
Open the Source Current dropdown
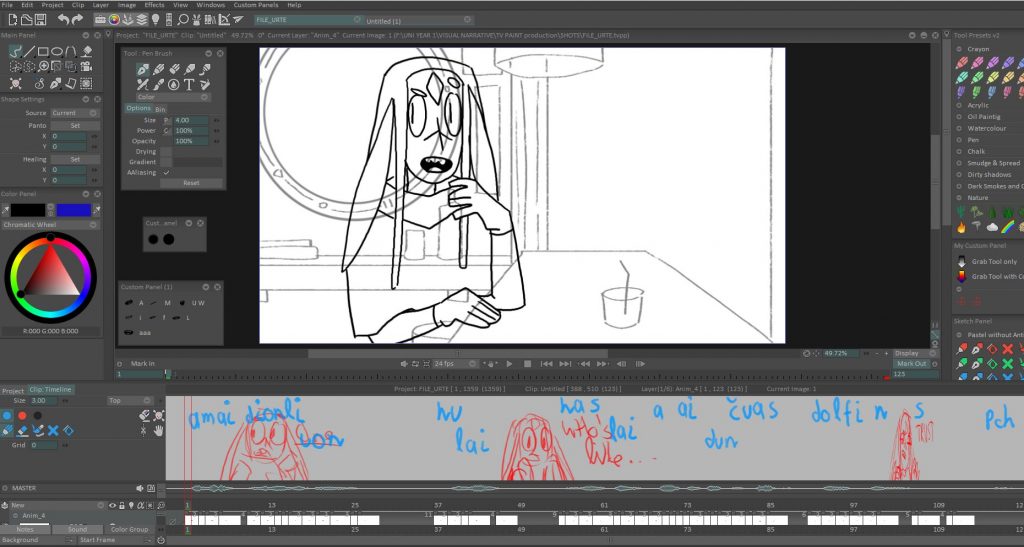74,113
